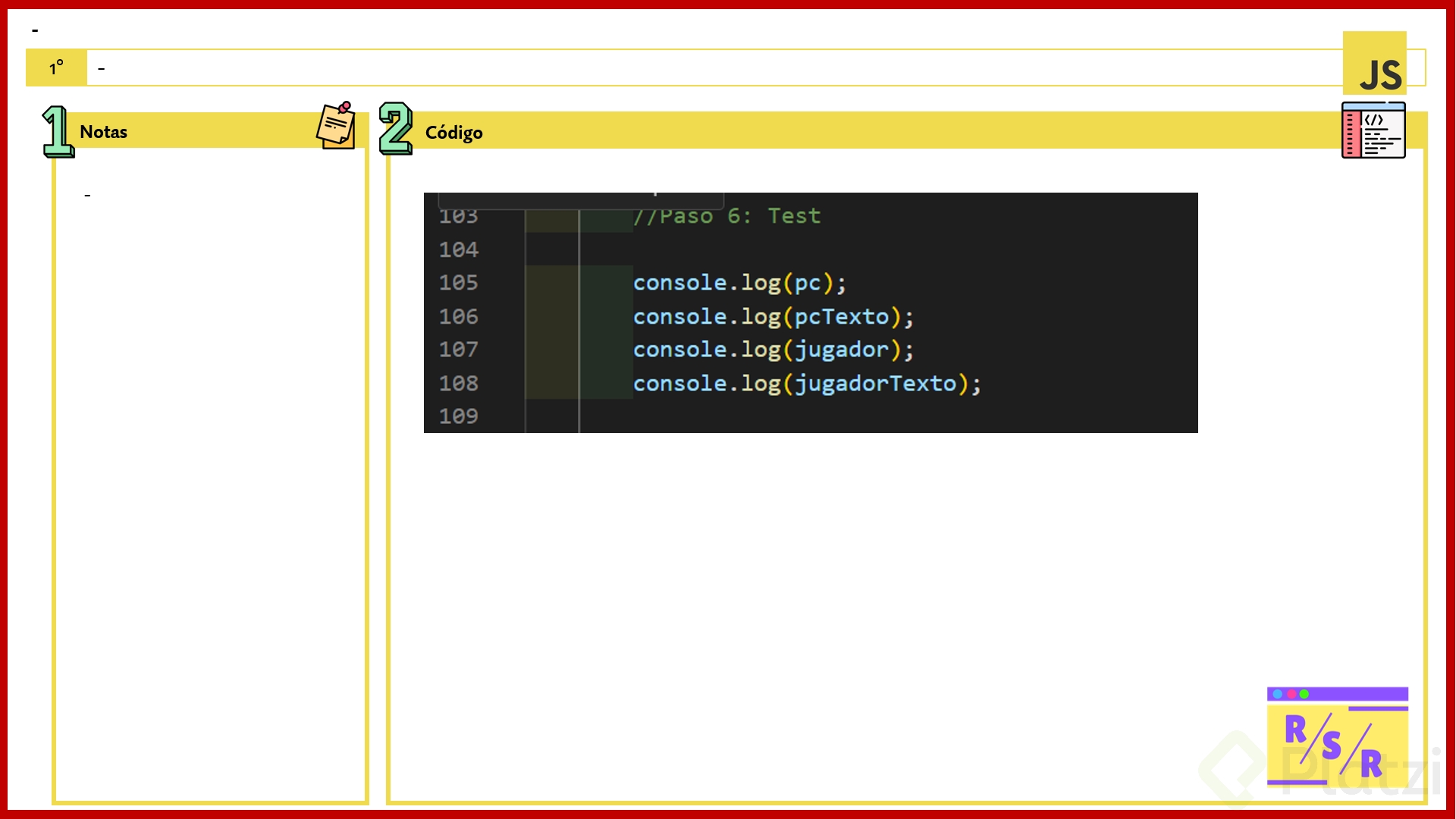Click the code document icon beside Código
Viewport: 1456px width, 819px height.
tap(1373, 130)
